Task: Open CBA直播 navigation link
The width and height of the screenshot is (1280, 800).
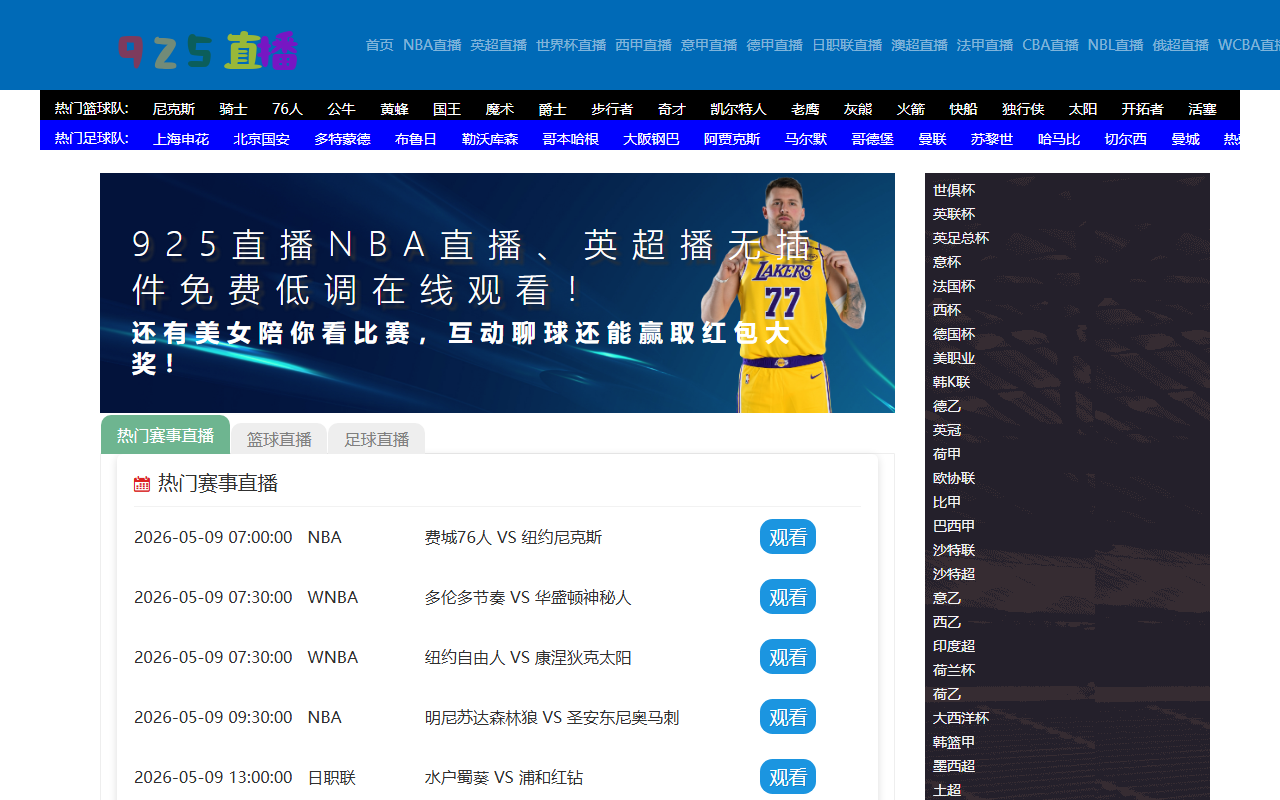Action: click(1050, 45)
